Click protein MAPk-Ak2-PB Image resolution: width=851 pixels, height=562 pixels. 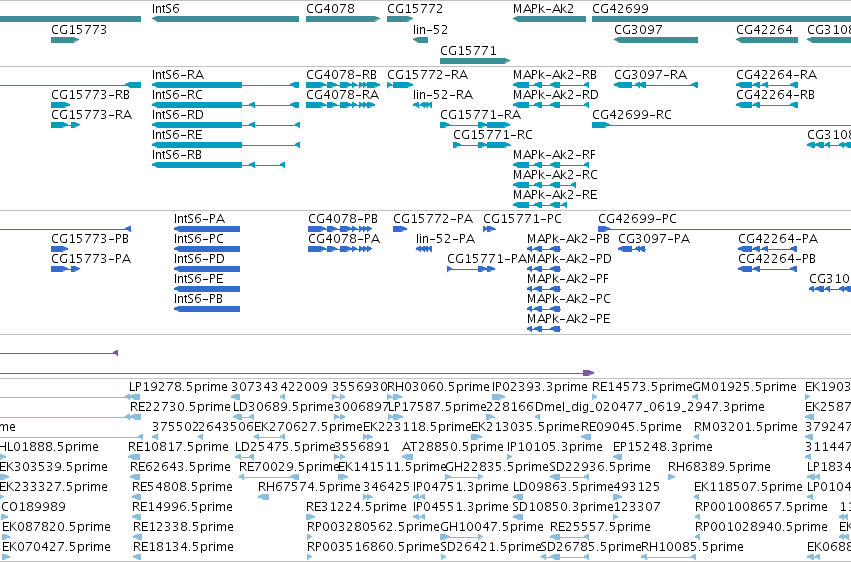(x=543, y=249)
